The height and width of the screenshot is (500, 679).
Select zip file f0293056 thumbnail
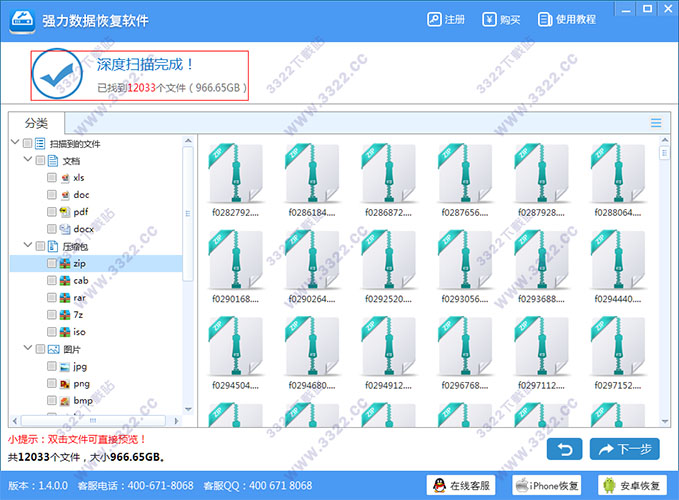point(465,260)
